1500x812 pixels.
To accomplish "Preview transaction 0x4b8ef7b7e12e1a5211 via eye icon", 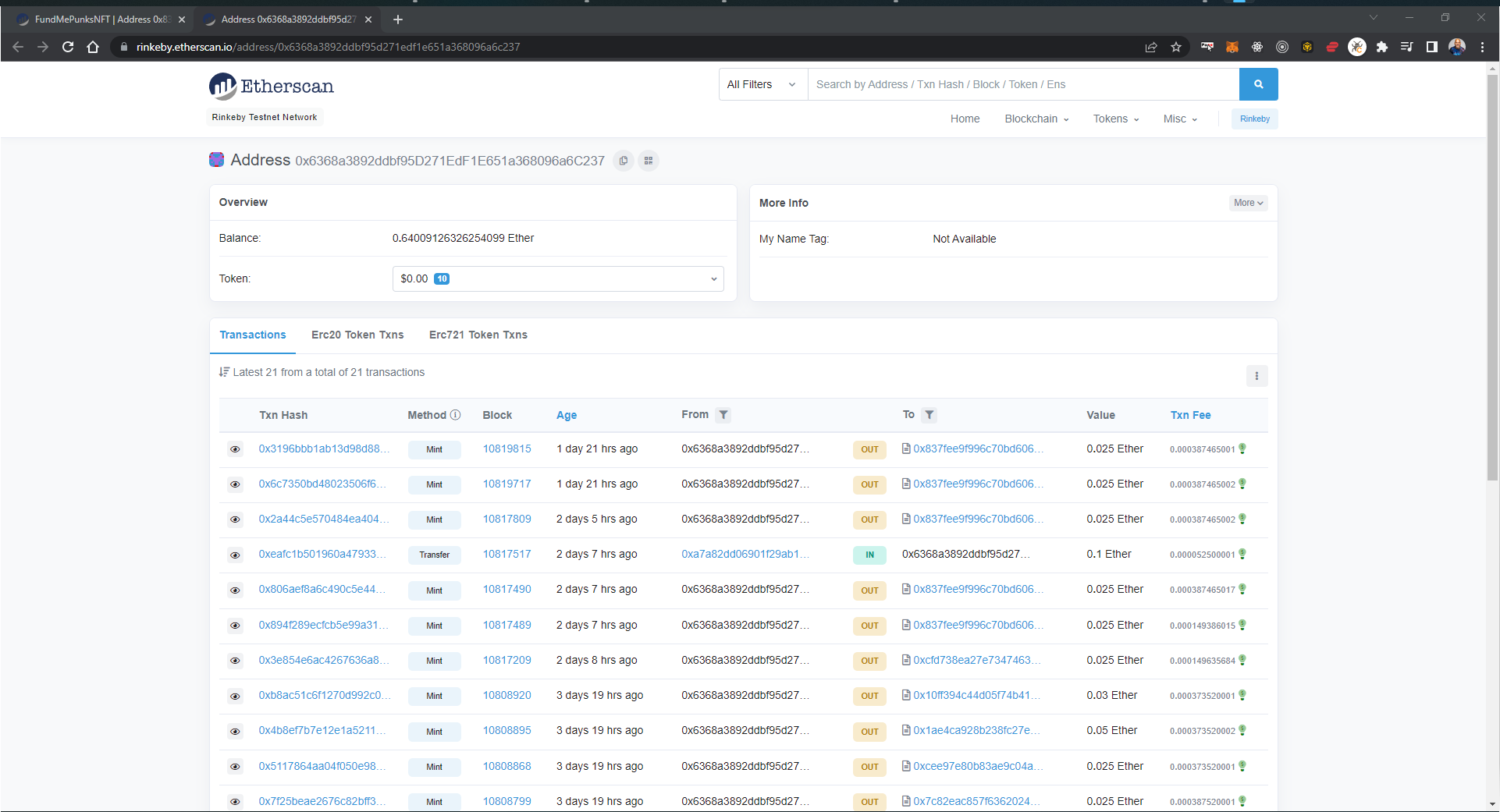I will (x=235, y=732).
